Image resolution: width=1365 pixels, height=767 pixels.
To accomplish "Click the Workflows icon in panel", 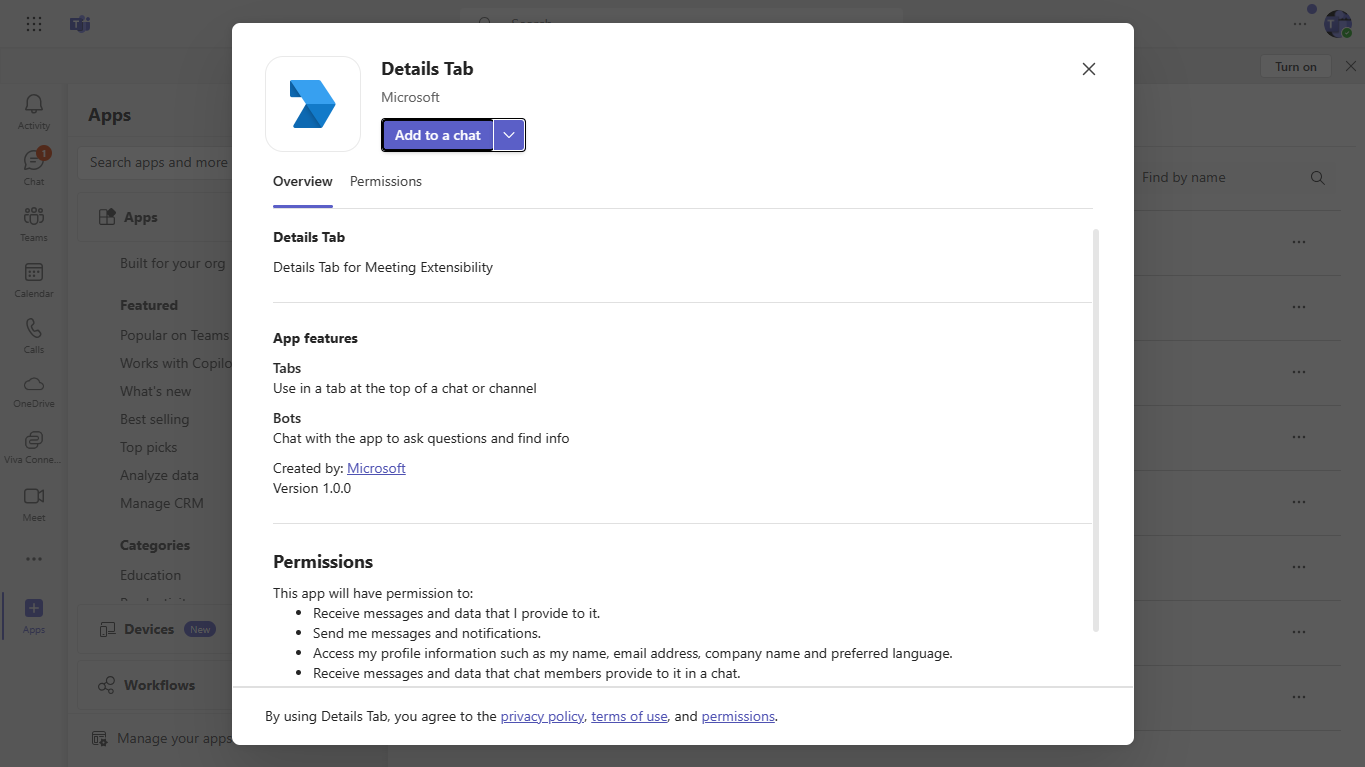I will [x=106, y=685].
